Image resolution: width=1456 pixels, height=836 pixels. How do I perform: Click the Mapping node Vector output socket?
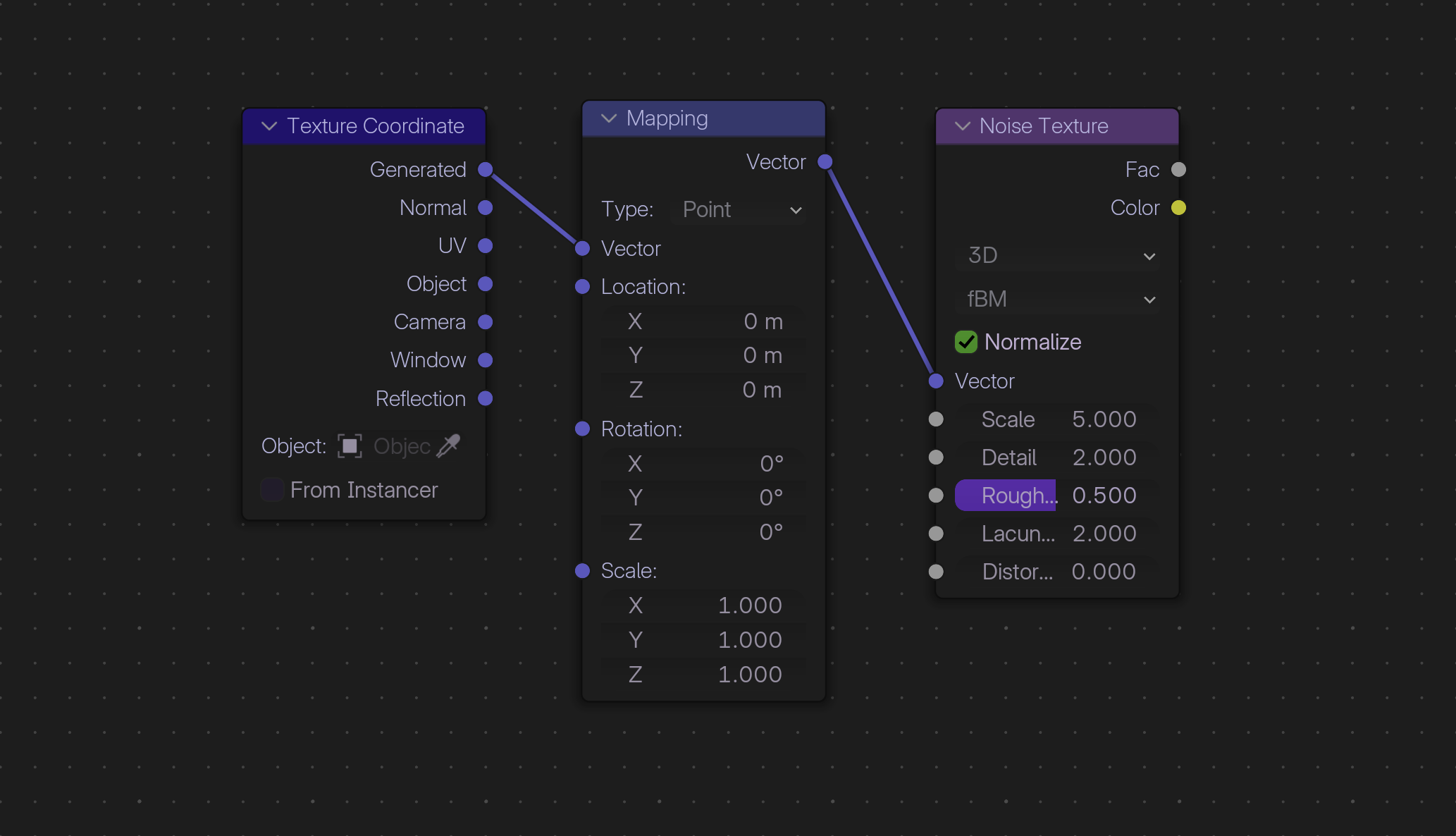coord(825,162)
